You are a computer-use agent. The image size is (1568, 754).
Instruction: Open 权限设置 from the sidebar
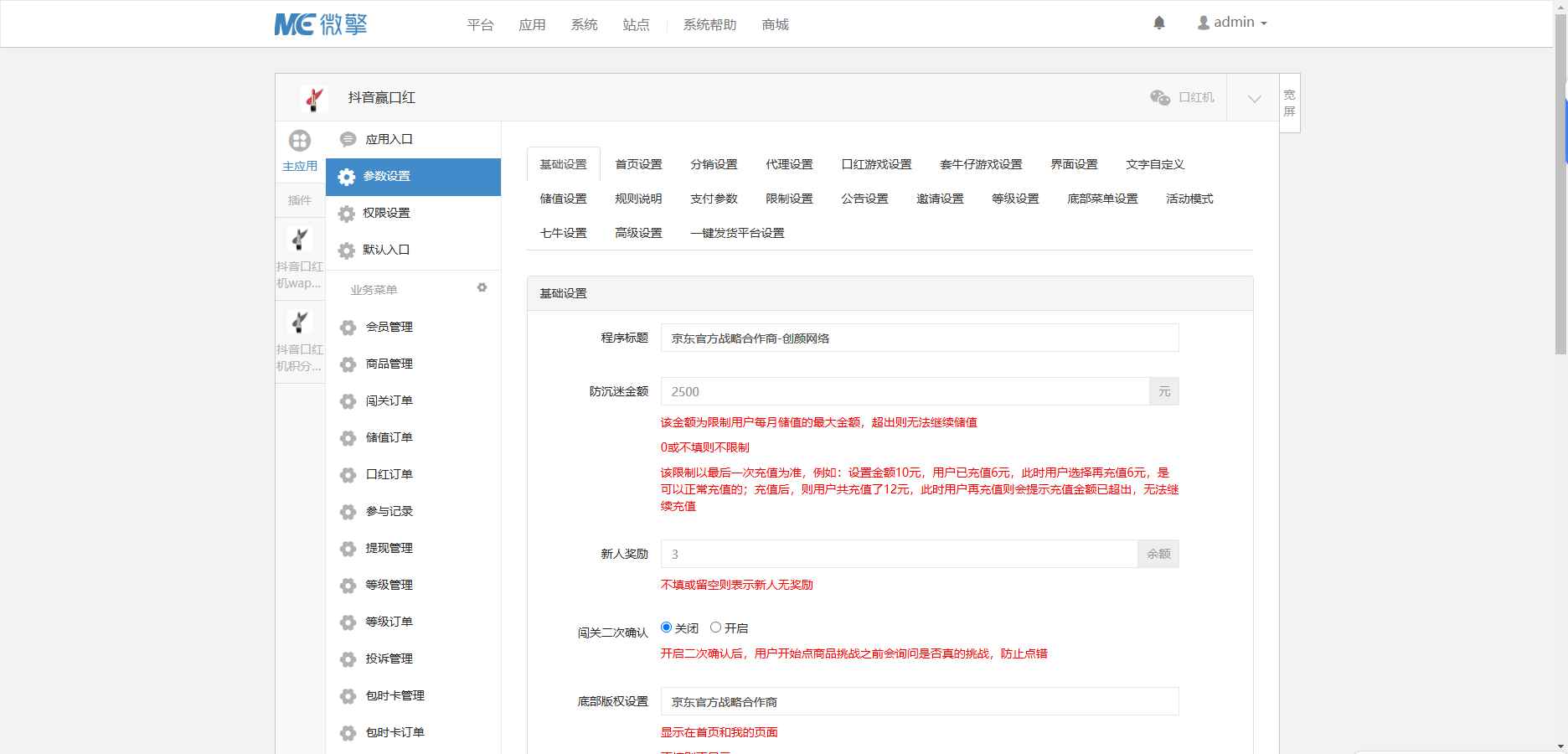(x=385, y=214)
